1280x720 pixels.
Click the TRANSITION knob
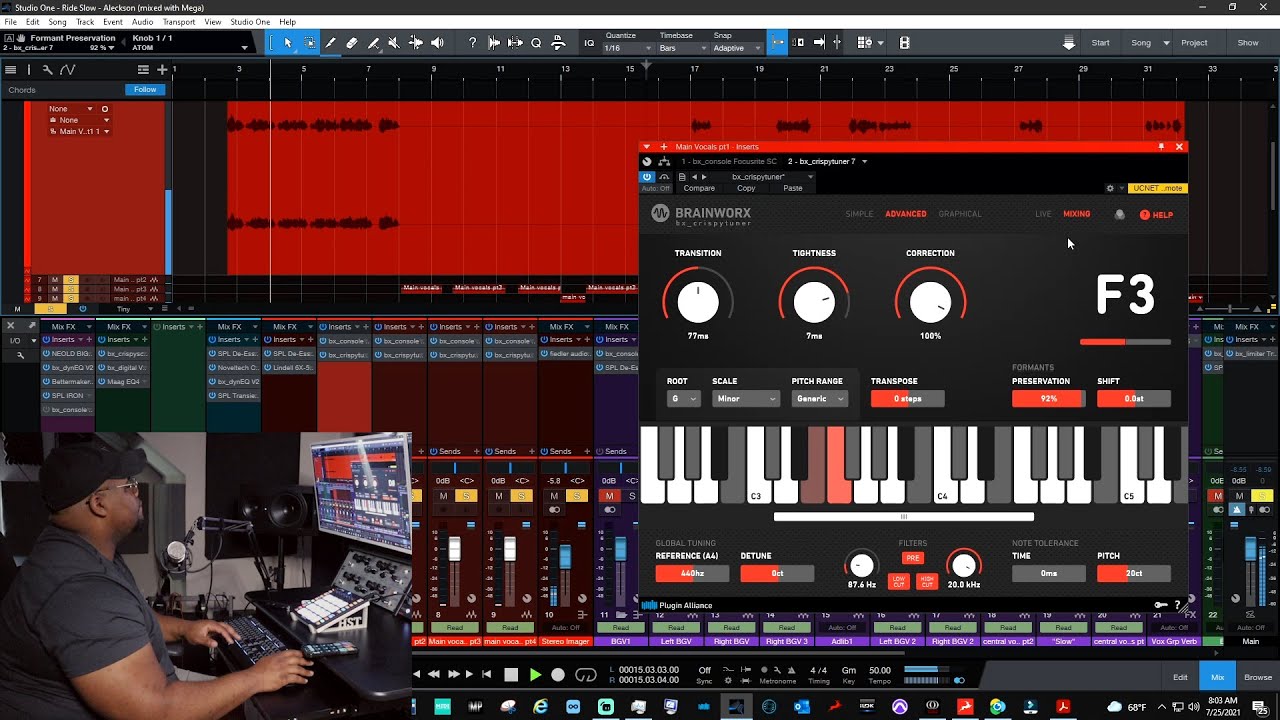tap(698, 302)
